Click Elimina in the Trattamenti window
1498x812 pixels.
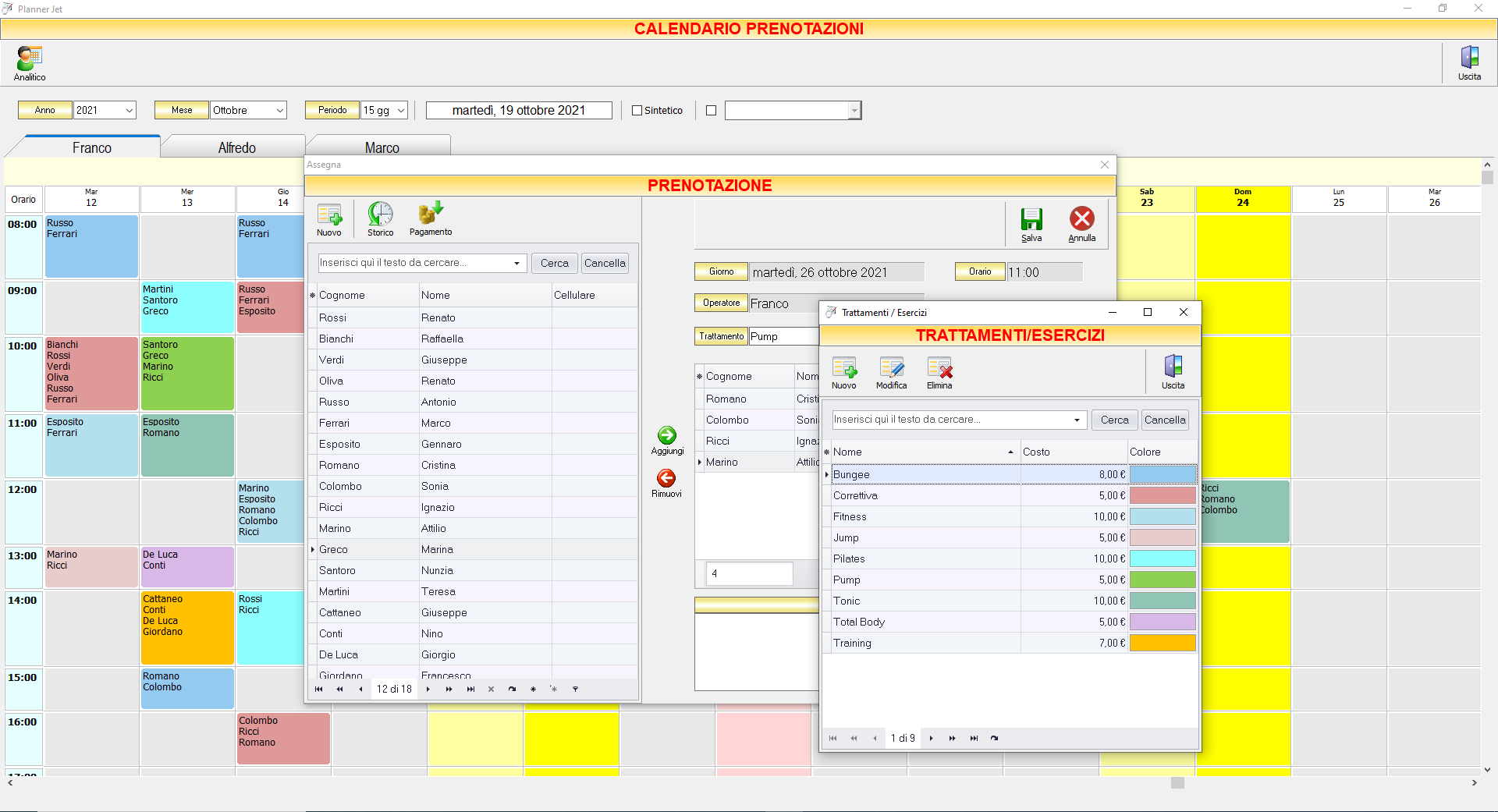[x=939, y=374]
